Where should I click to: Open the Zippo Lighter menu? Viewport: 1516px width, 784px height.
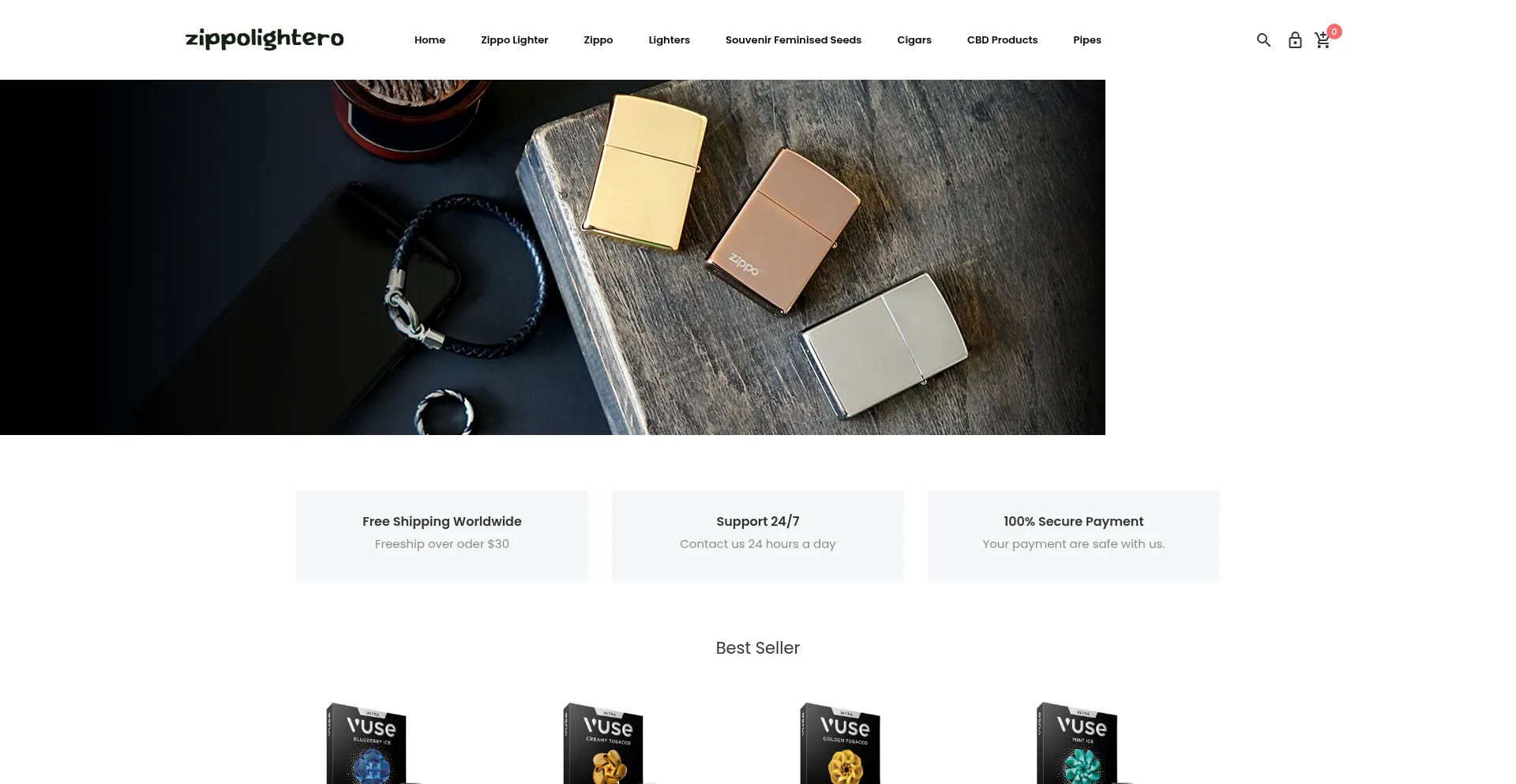514,40
